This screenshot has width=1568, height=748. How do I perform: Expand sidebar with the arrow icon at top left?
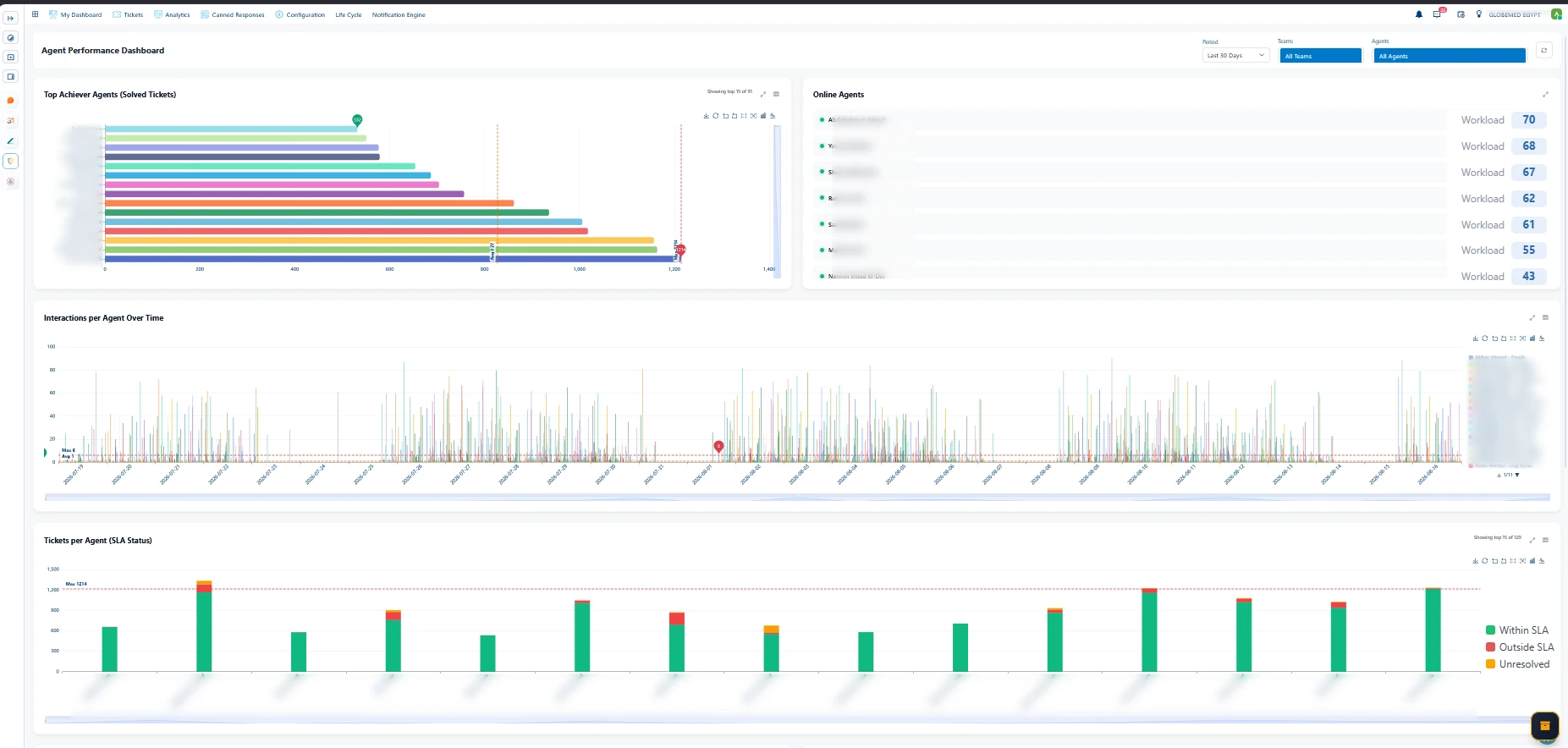point(10,18)
